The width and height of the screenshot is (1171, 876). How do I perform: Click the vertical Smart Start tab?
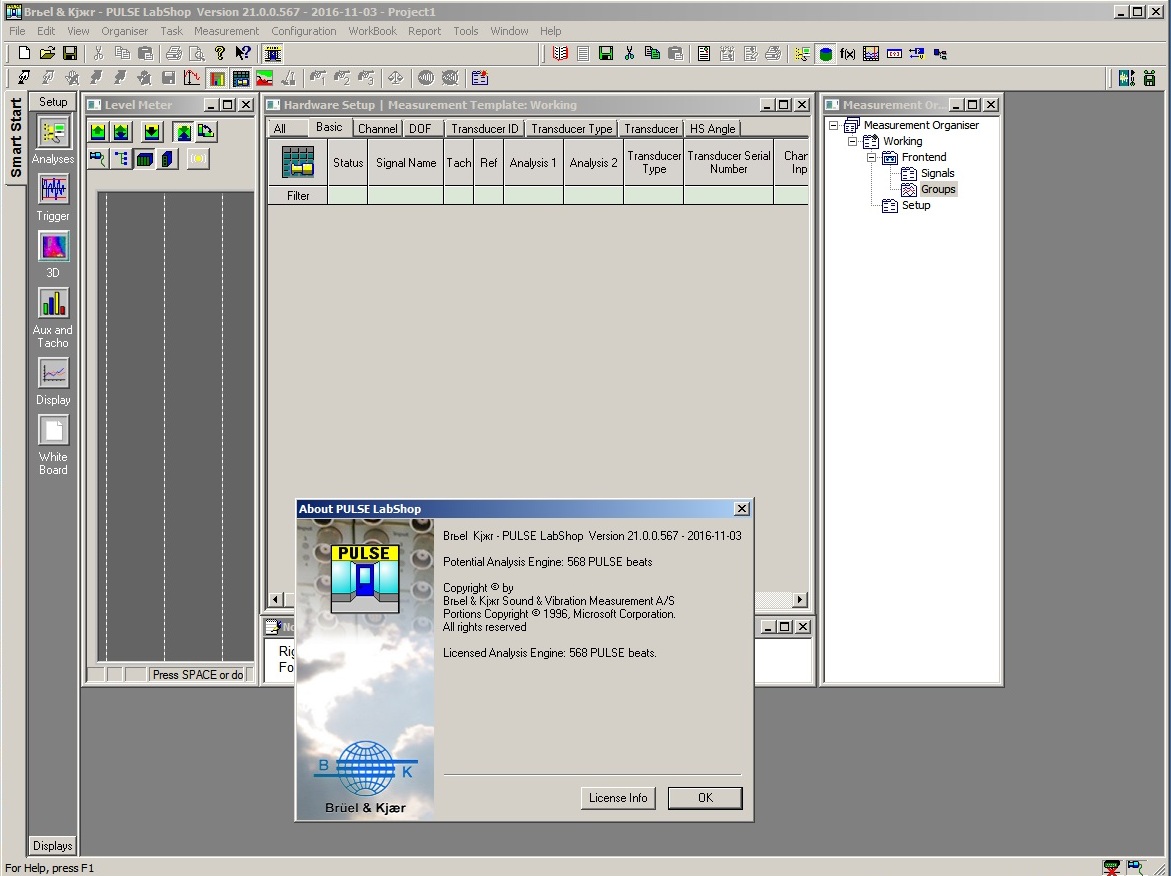click(x=15, y=137)
